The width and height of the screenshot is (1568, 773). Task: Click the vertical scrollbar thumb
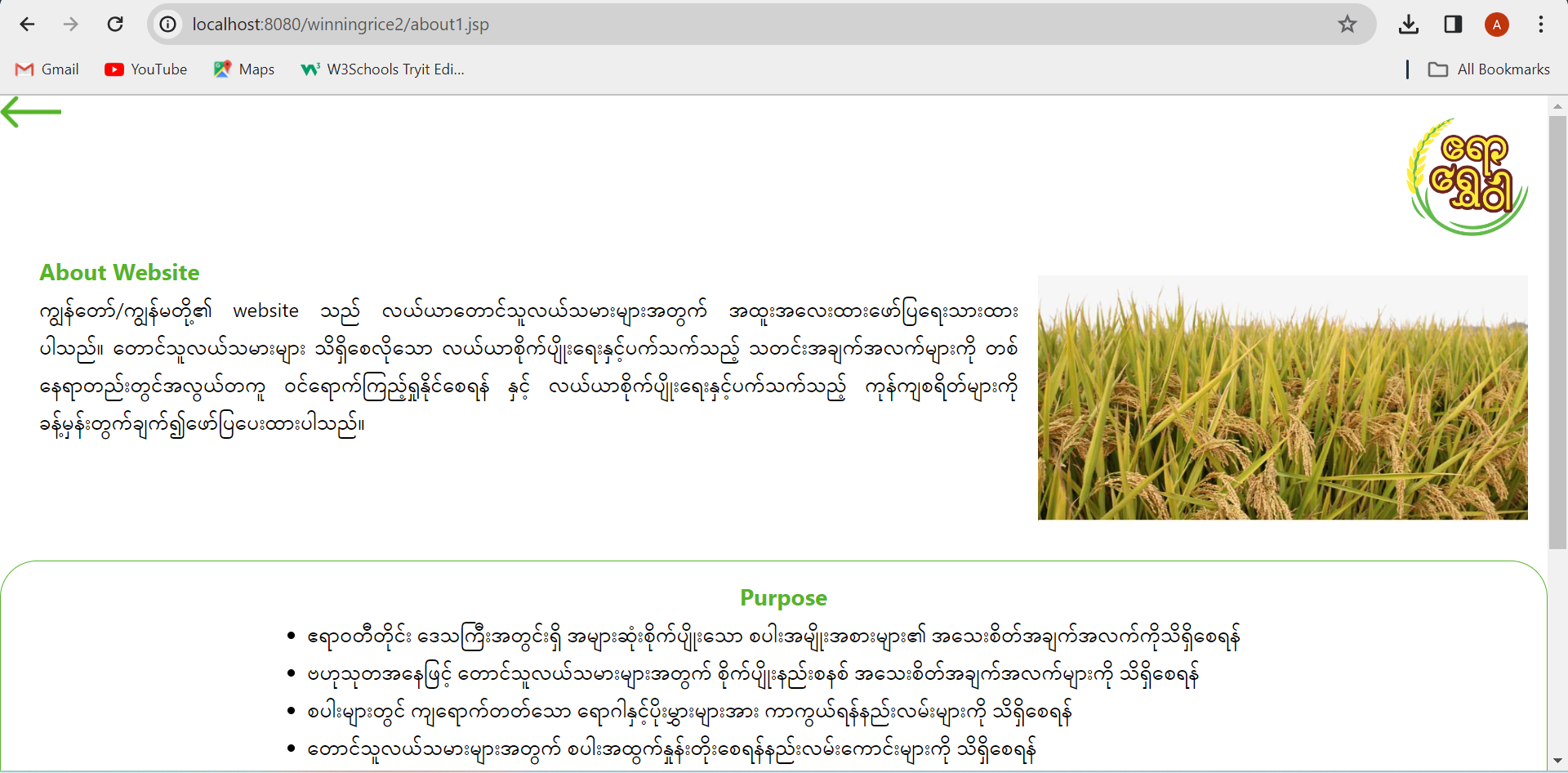[1557, 333]
